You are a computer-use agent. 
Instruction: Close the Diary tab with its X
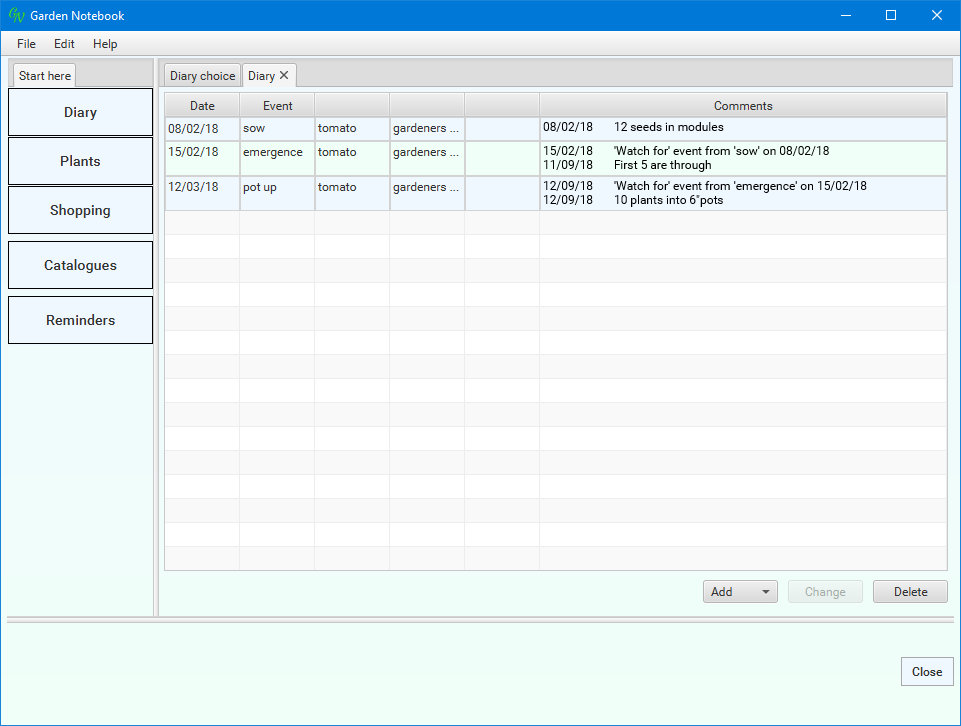click(284, 75)
